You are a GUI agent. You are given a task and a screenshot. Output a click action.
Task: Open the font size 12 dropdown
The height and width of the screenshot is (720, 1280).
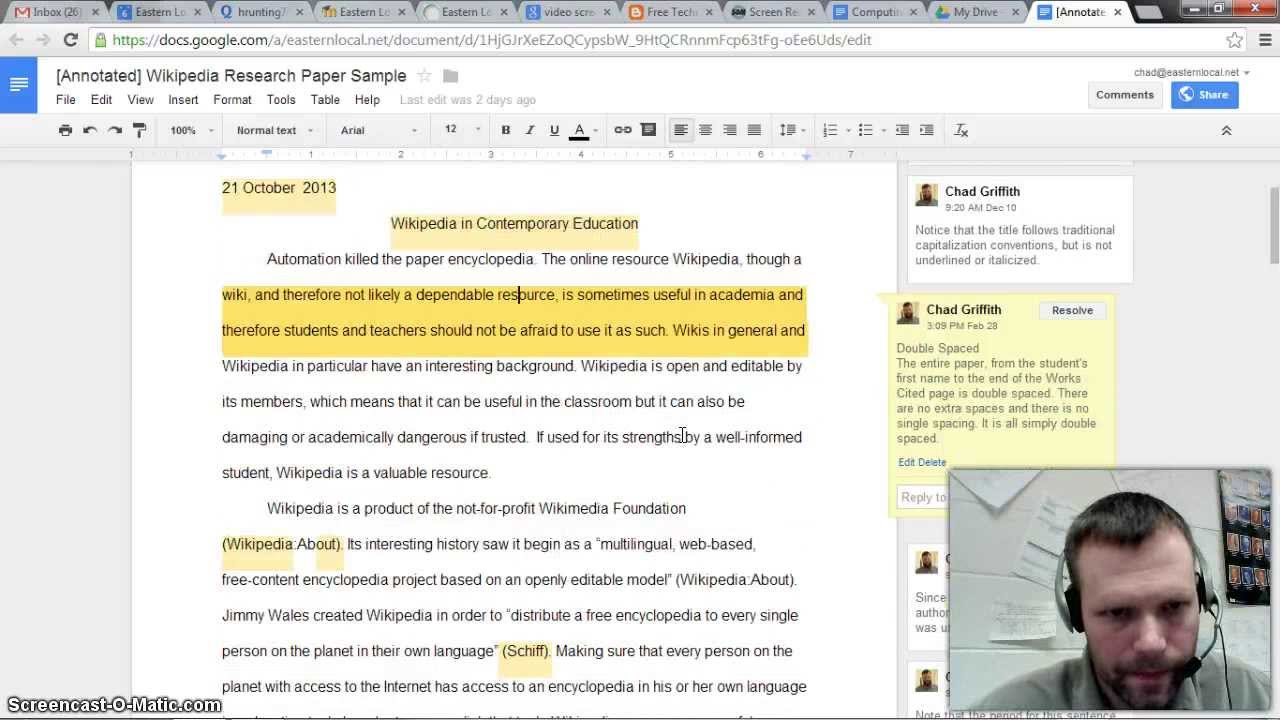(x=461, y=130)
